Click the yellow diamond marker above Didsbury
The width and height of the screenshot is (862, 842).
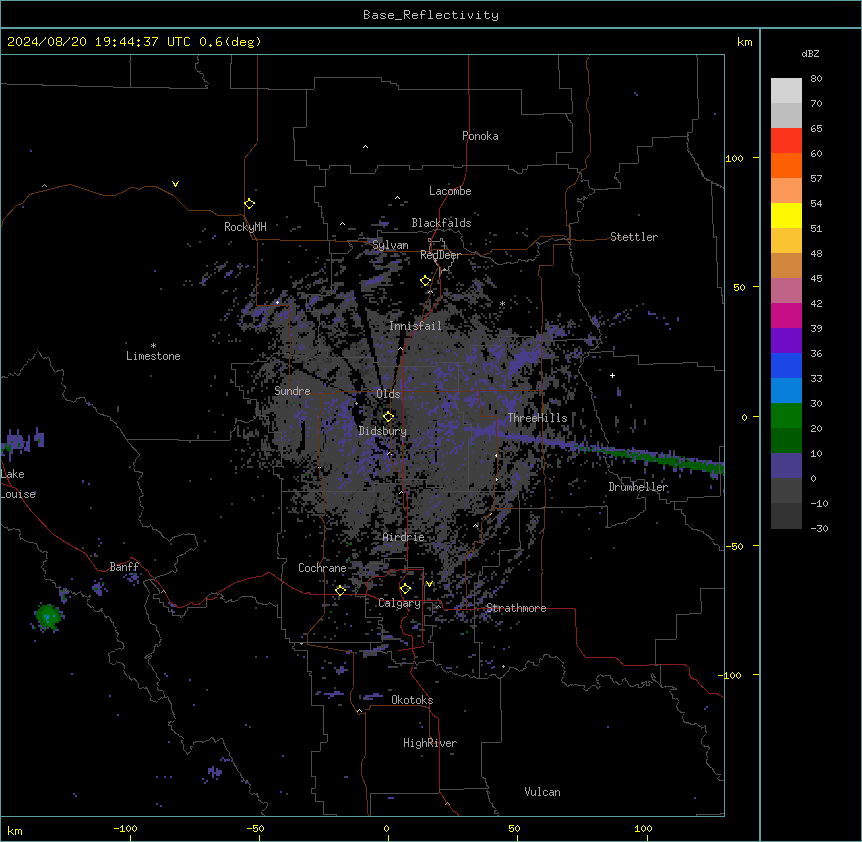click(x=388, y=417)
